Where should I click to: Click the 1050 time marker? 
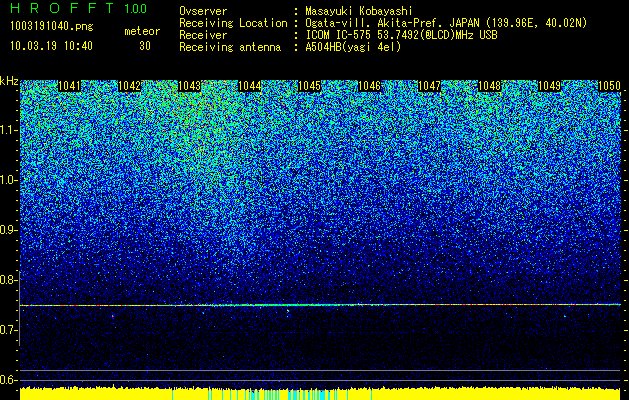(609, 86)
